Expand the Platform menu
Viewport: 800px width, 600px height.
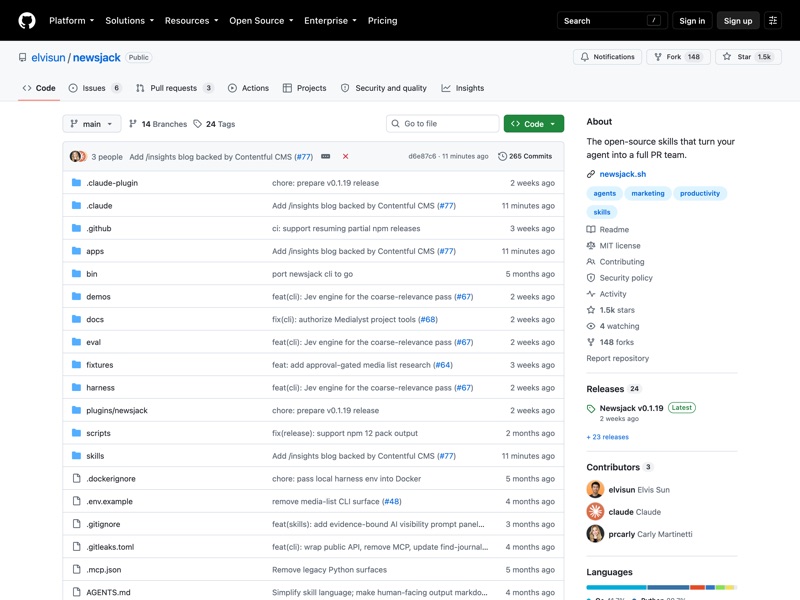point(71,20)
